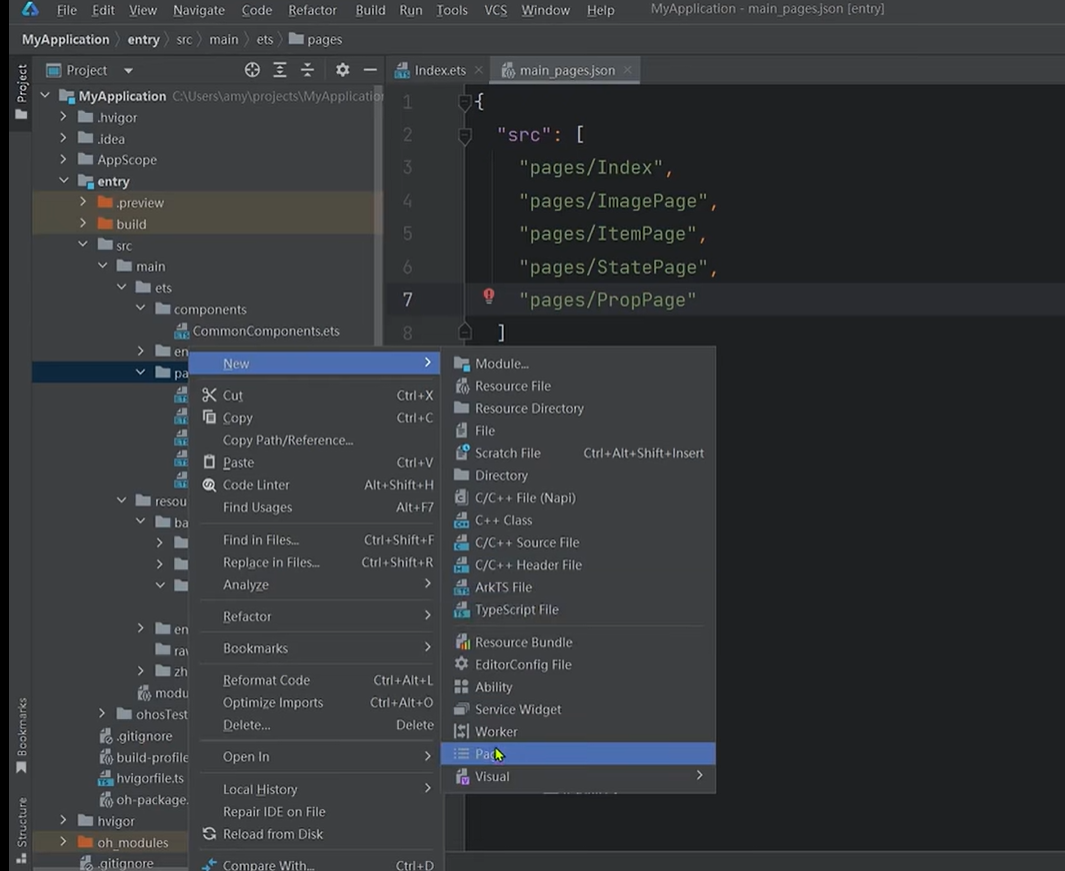Expand the oh_modules folder

[x=64, y=842]
